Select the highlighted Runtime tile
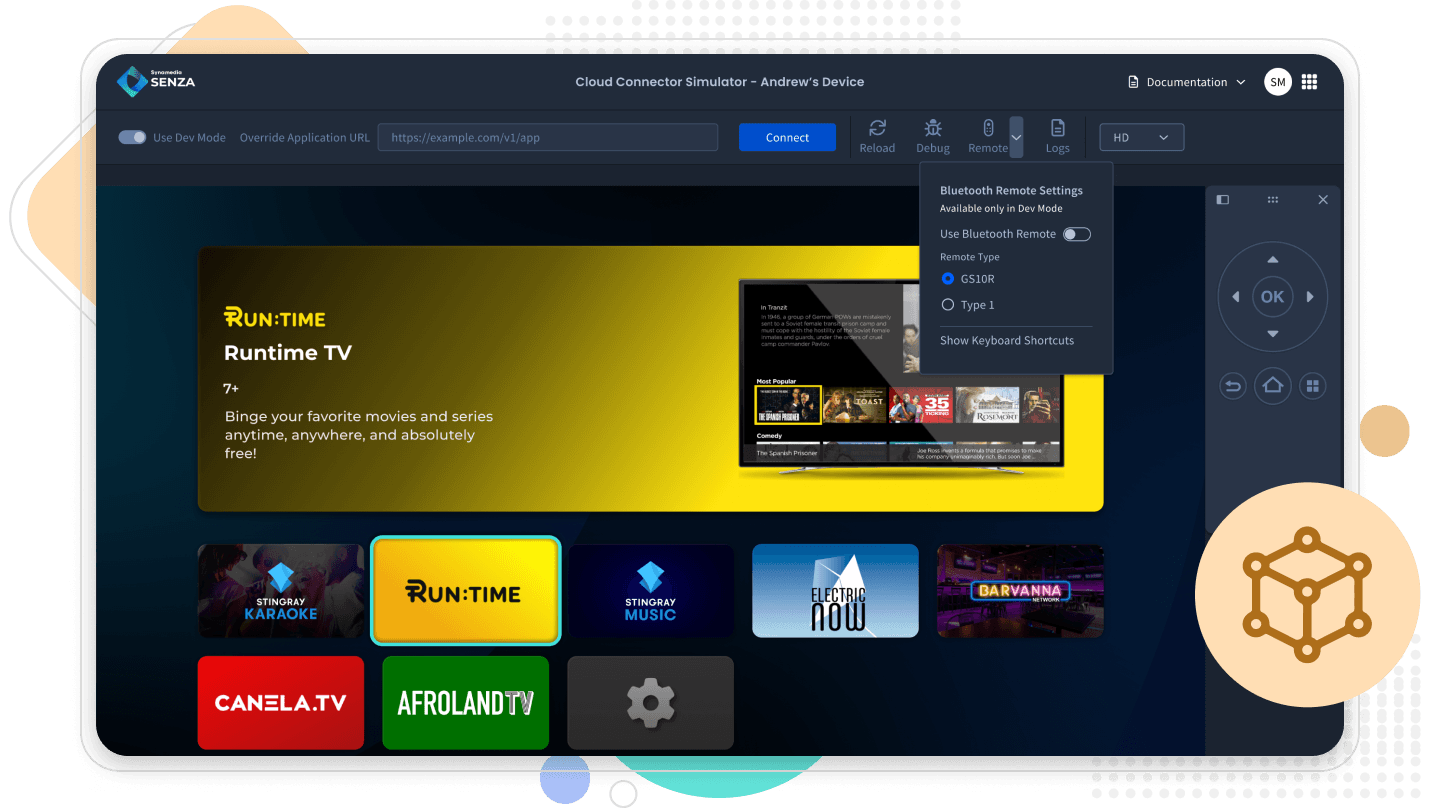This screenshot has width=1440, height=810. point(466,591)
